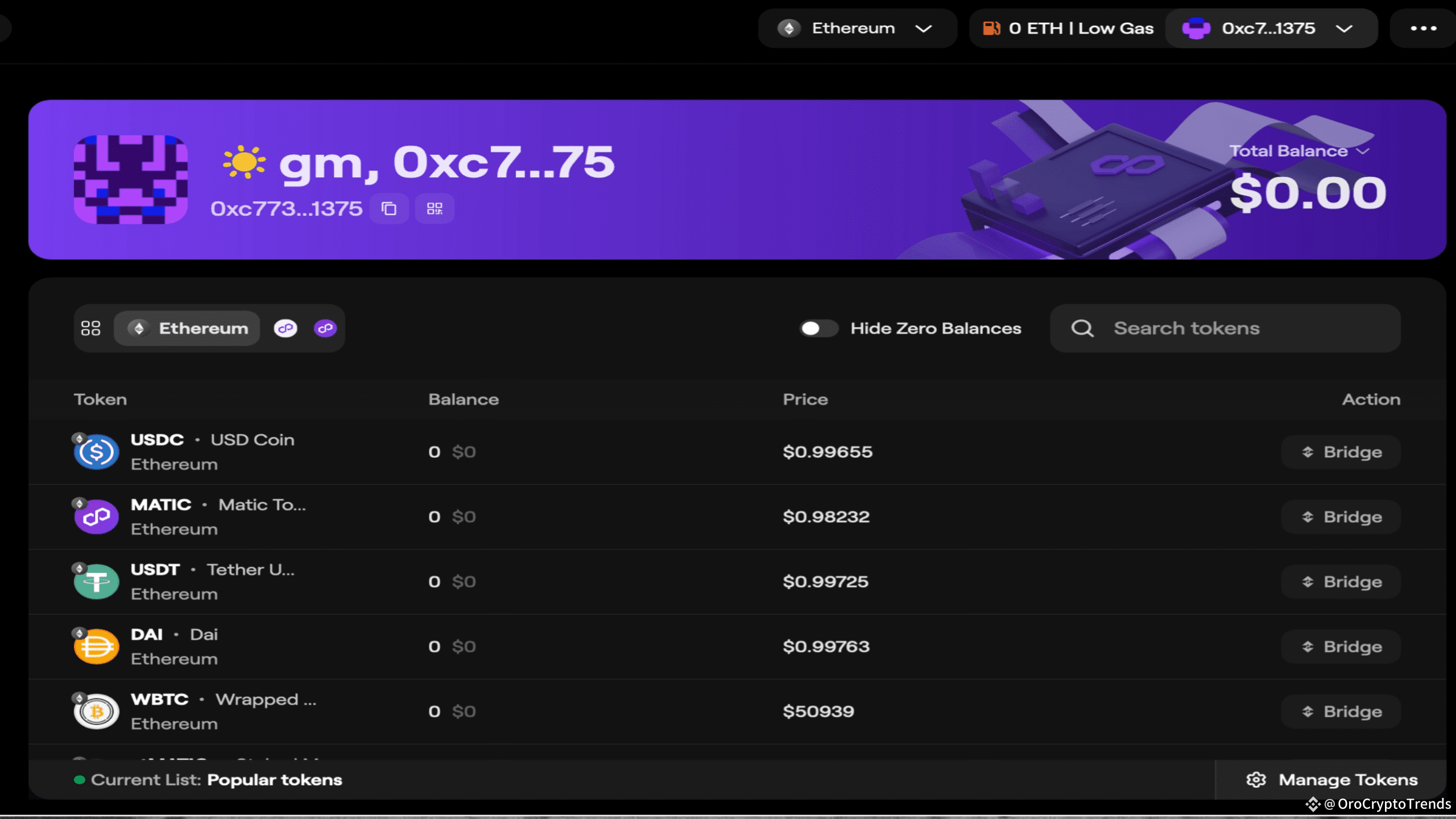Toggle Hide Zero Balances switch

pyautogui.click(x=818, y=328)
